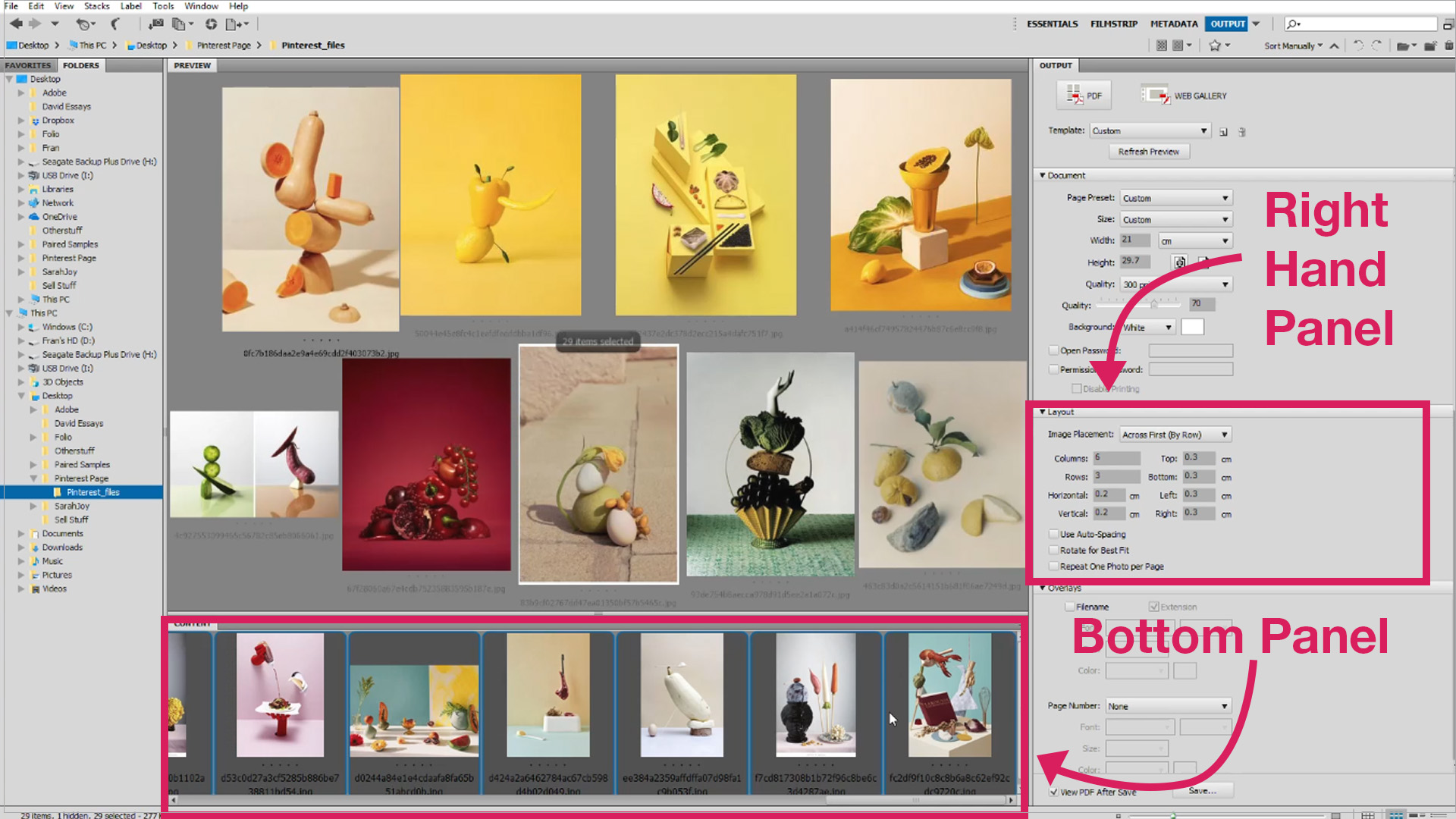Screen dimensions: 1456x819
Task: Switch to compact mode icon
Action: click(x=1448, y=24)
